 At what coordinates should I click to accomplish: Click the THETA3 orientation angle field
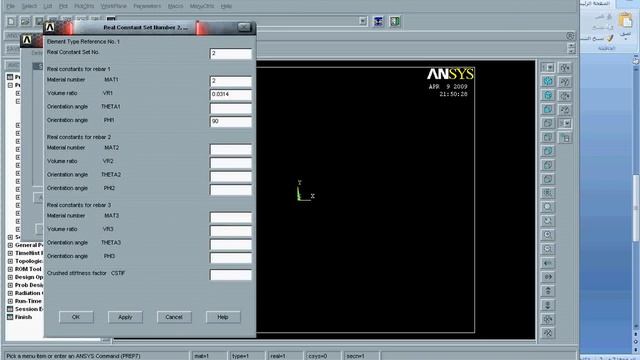(231, 244)
